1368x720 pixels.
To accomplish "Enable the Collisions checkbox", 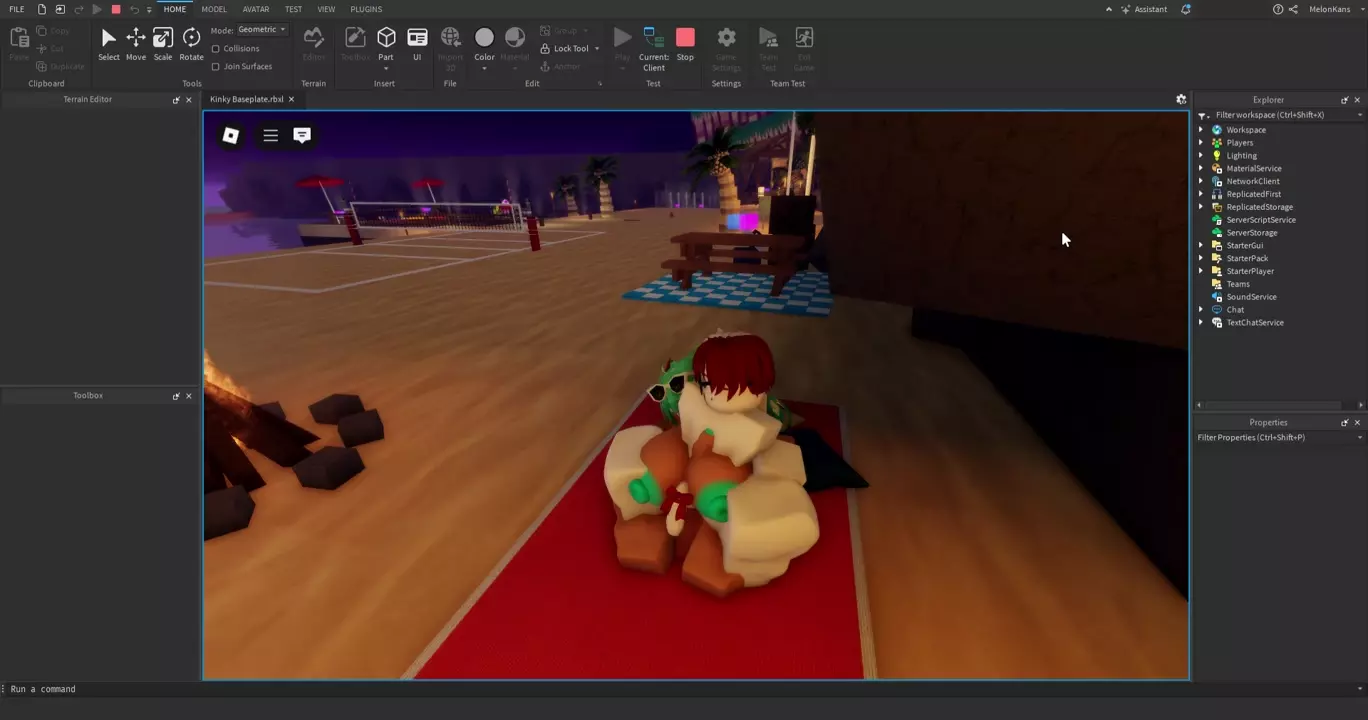I will click(216, 49).
